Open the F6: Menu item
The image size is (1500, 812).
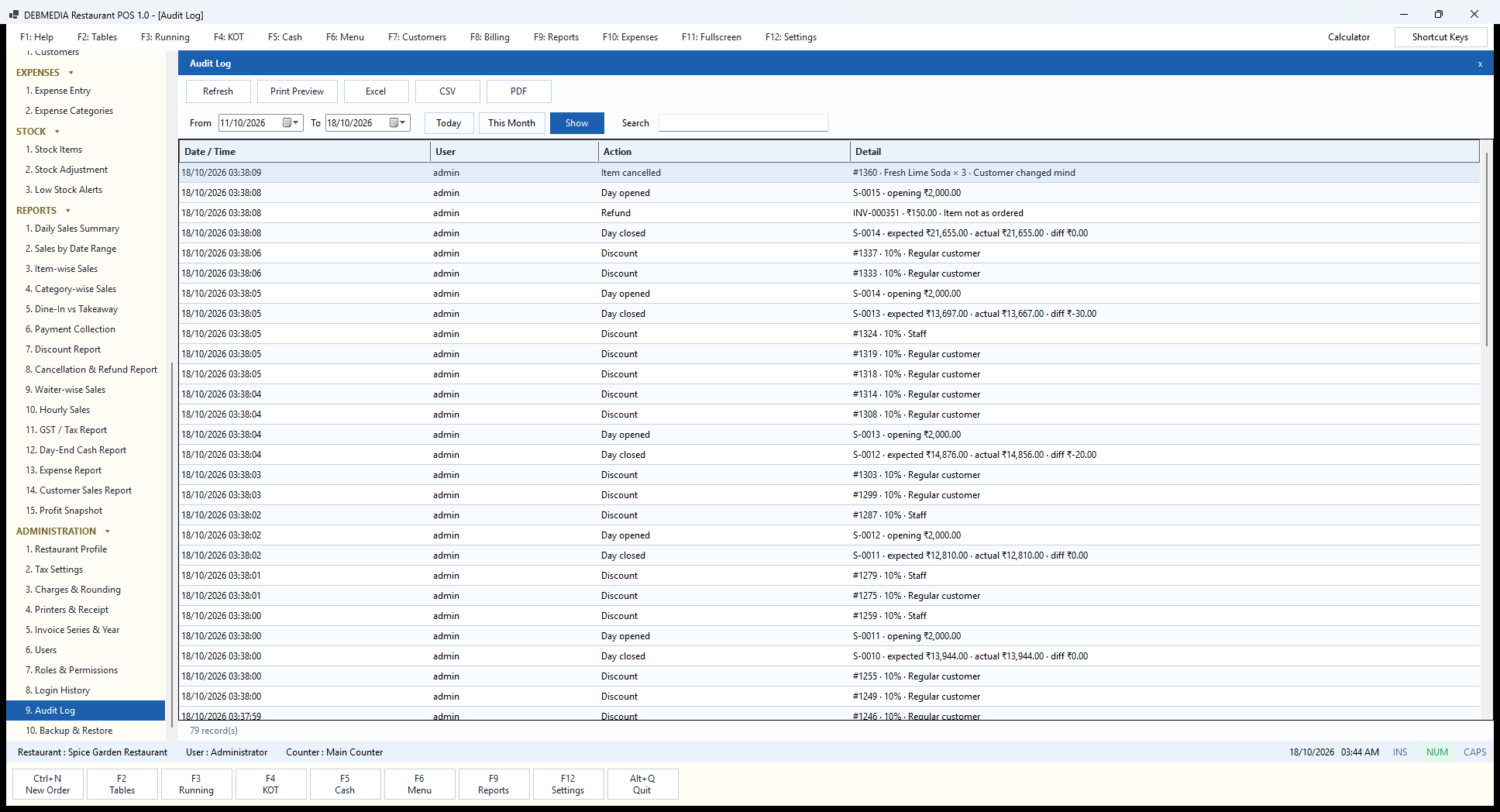point(345,37)
